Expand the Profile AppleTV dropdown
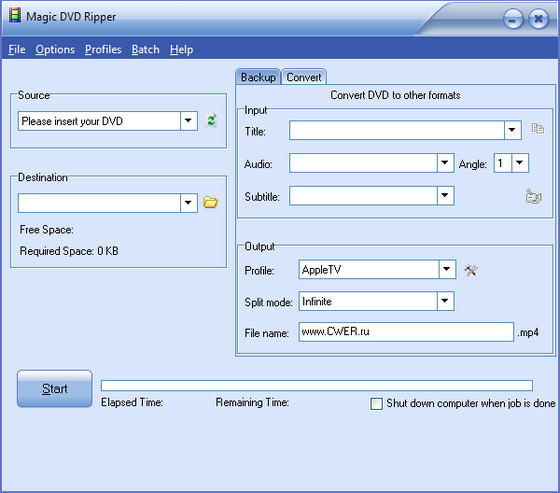The height and width of the screenshot is (493, 560). (447, 269)
